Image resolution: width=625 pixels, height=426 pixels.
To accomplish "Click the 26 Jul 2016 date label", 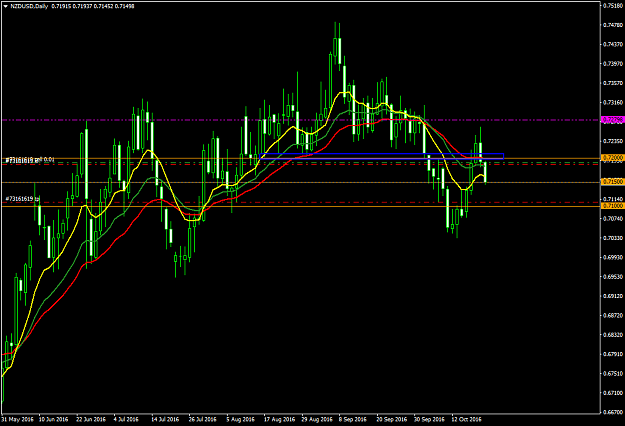I will [202, 419].
